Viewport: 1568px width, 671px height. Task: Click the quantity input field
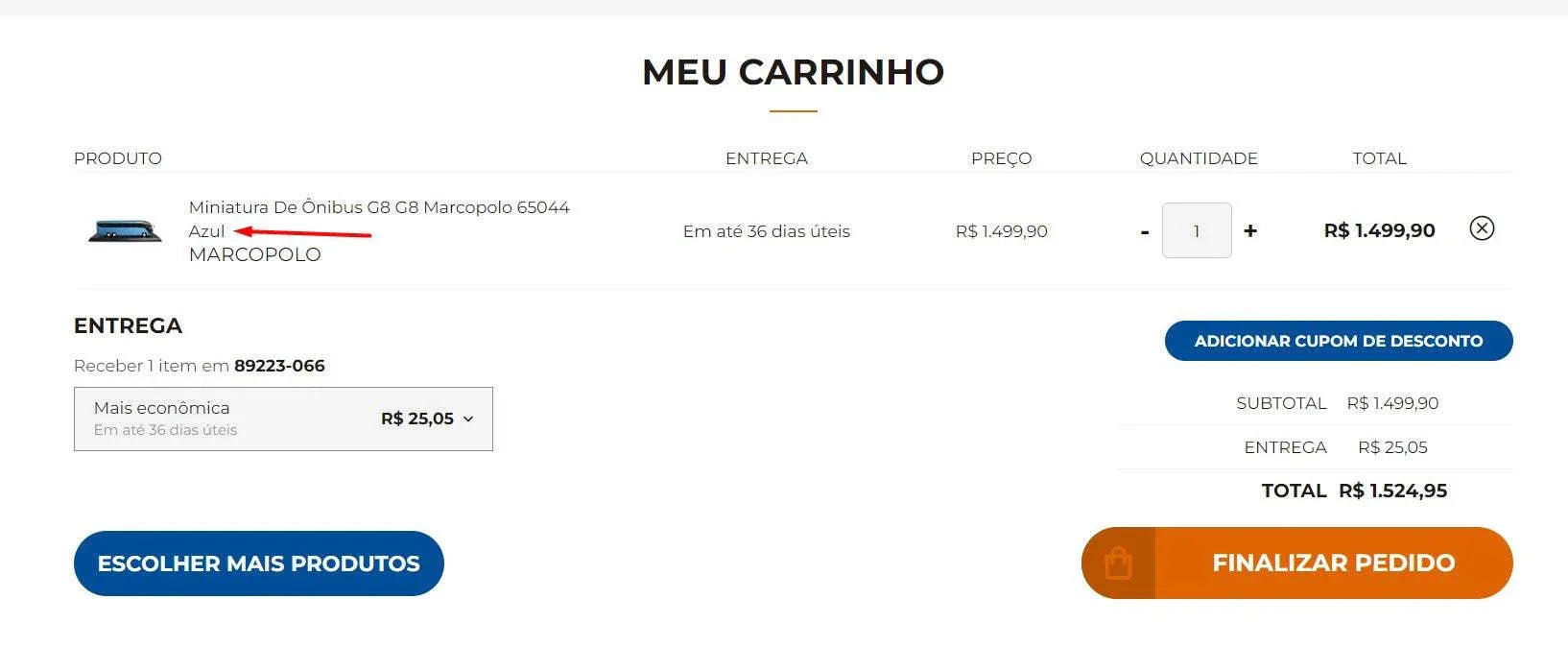coord(1197,230)
